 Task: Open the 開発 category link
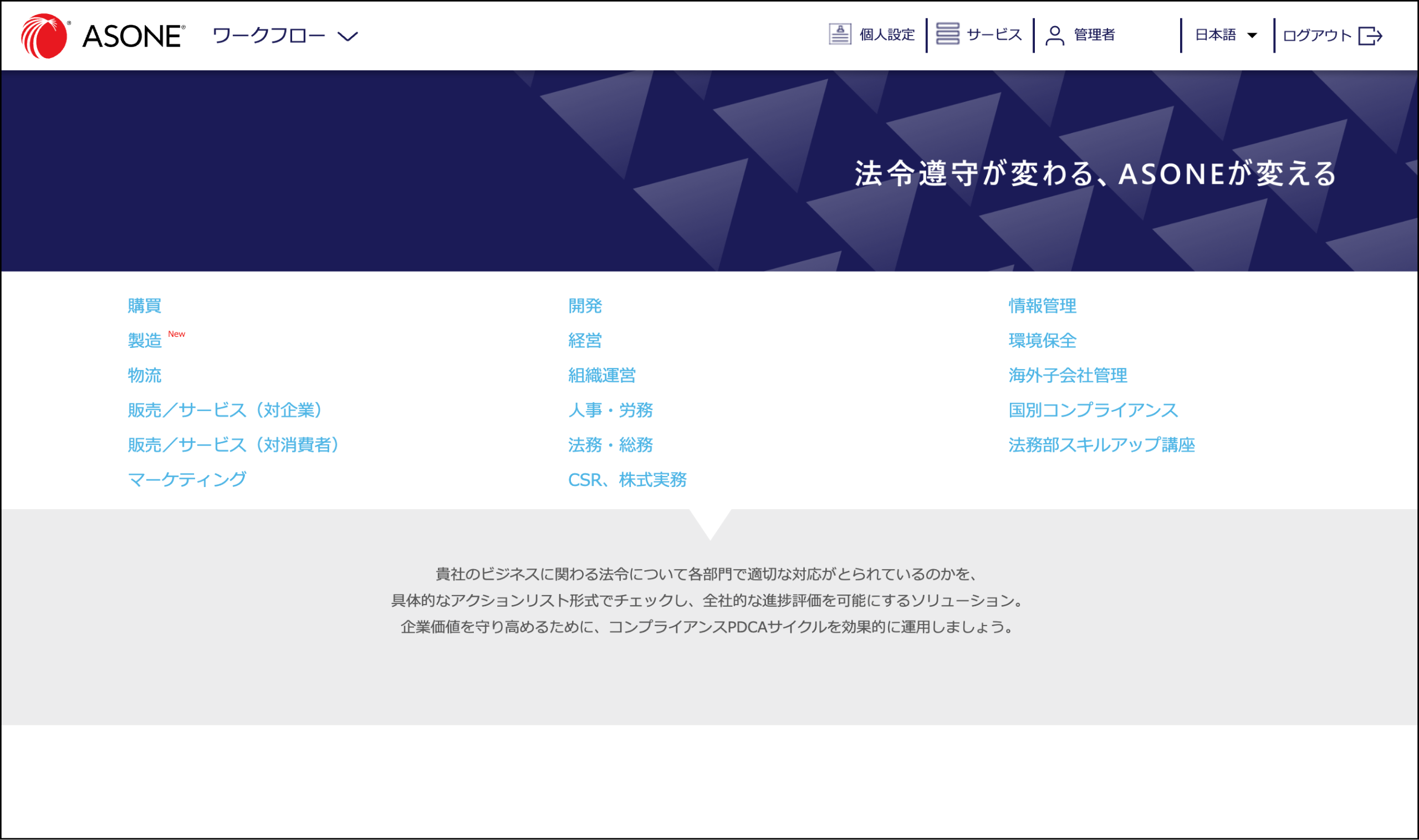(585, 306)
